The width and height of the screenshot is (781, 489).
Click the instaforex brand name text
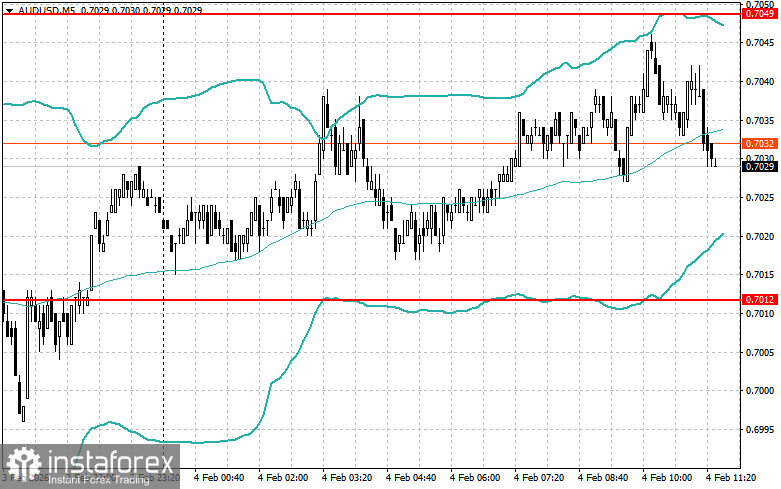click(110, 462)
